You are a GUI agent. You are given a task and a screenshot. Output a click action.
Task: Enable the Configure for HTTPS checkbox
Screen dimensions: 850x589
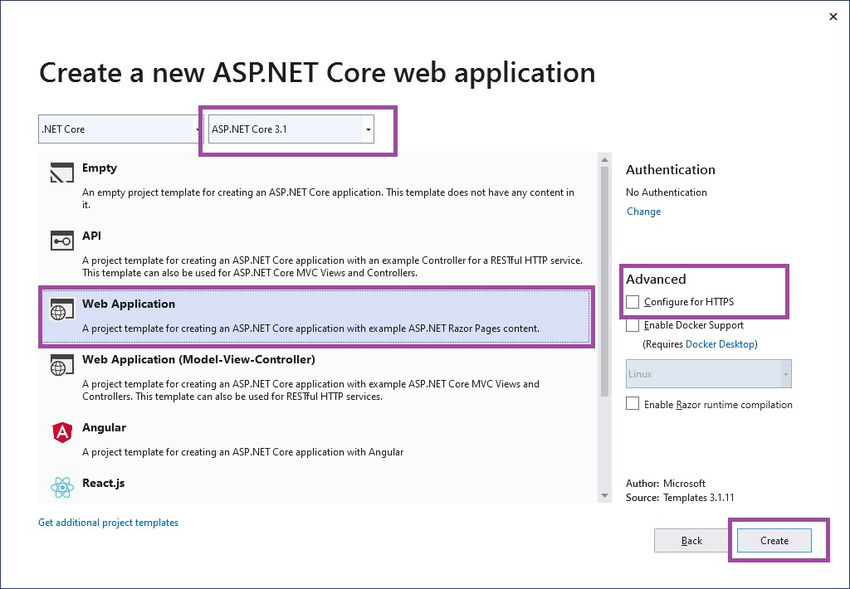coord(632,301)
